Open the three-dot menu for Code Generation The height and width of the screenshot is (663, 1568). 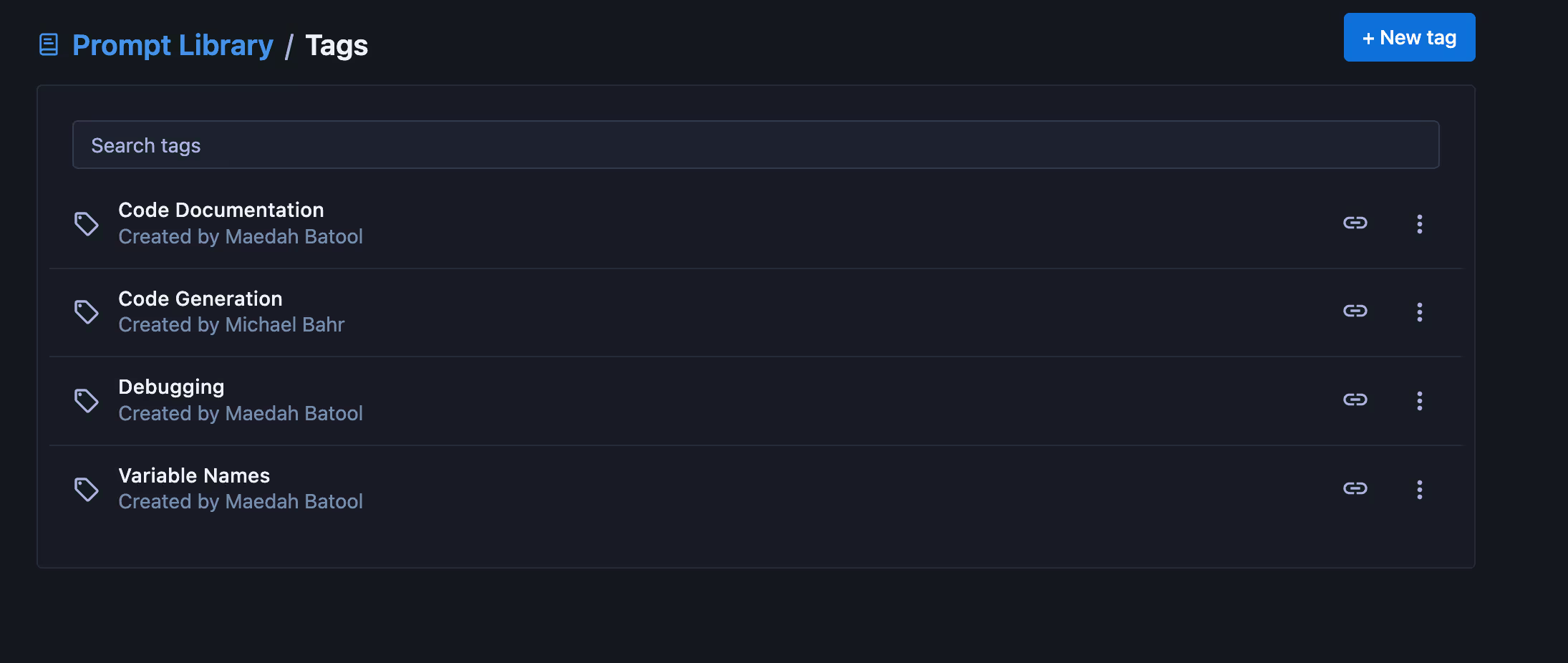[x=1420, y=311]
